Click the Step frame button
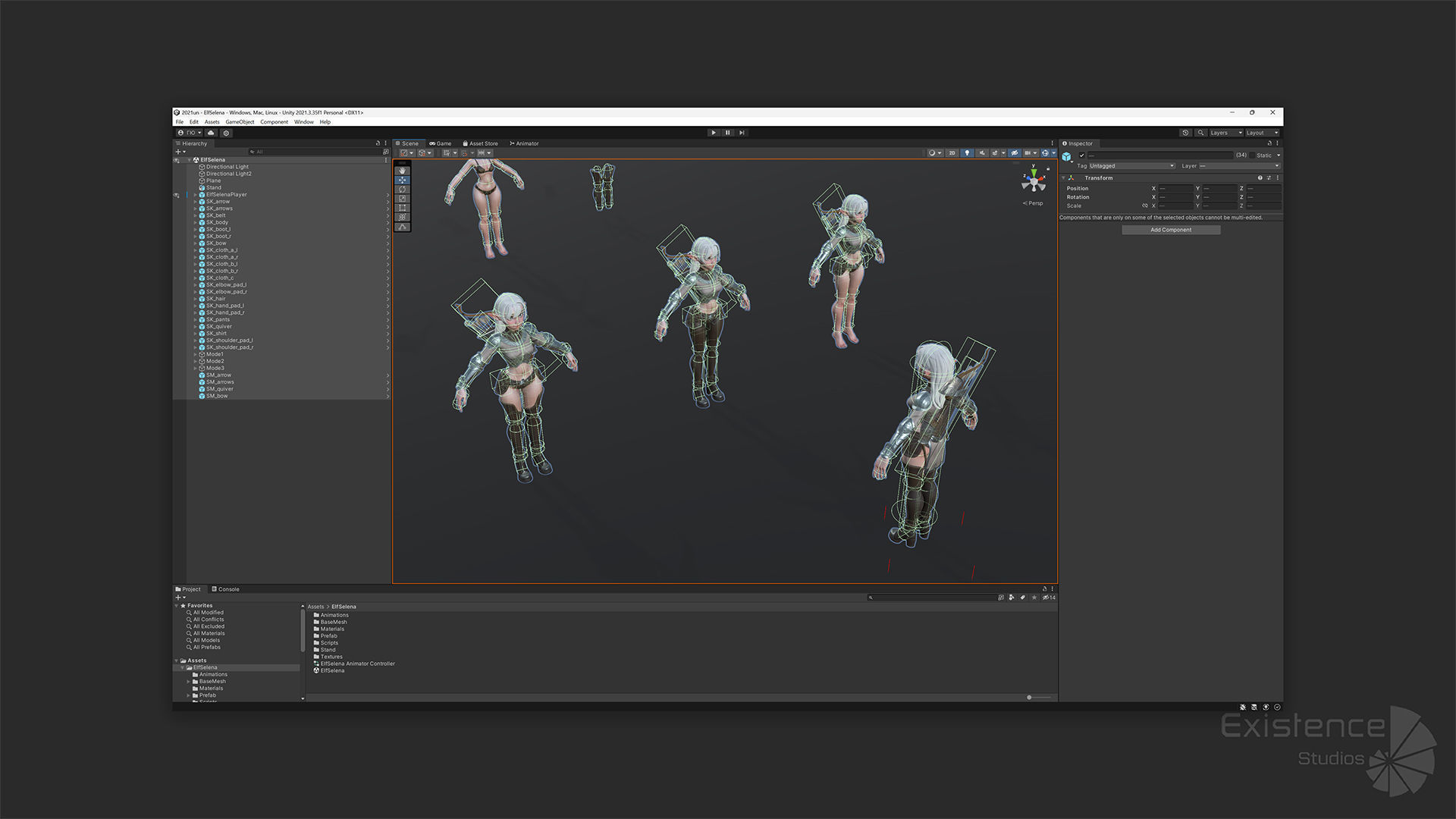Image resolution: width=1456 pixels, height=819 pixels. 742,133
